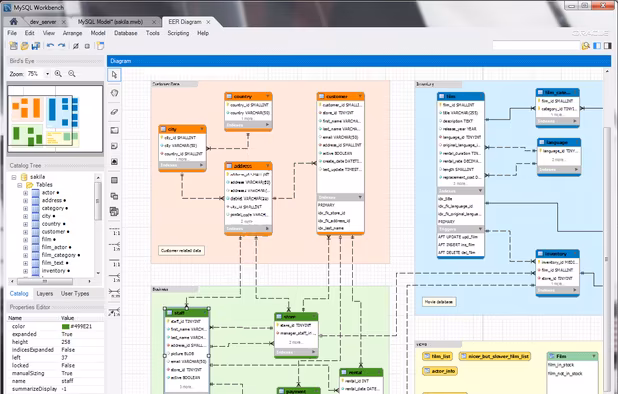Toggle left sidebar panel visibility
Viewport: 618px width, 394px height.
click(x=597, y=46)
